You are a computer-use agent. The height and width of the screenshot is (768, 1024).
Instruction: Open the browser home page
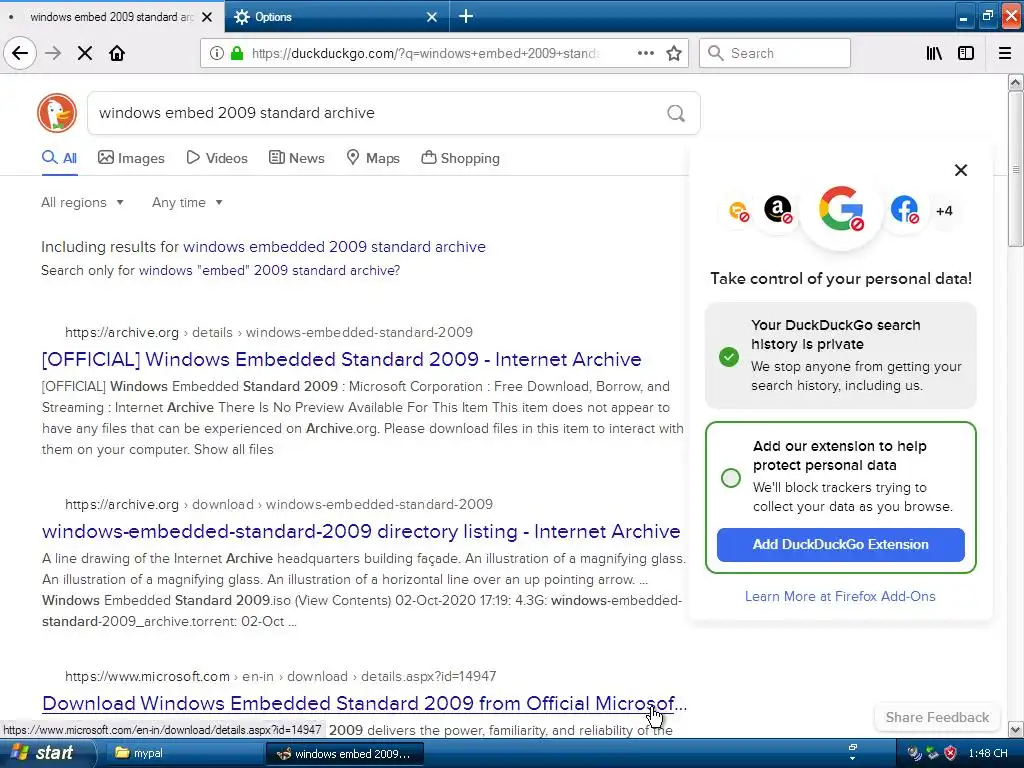tap(117, 53)
